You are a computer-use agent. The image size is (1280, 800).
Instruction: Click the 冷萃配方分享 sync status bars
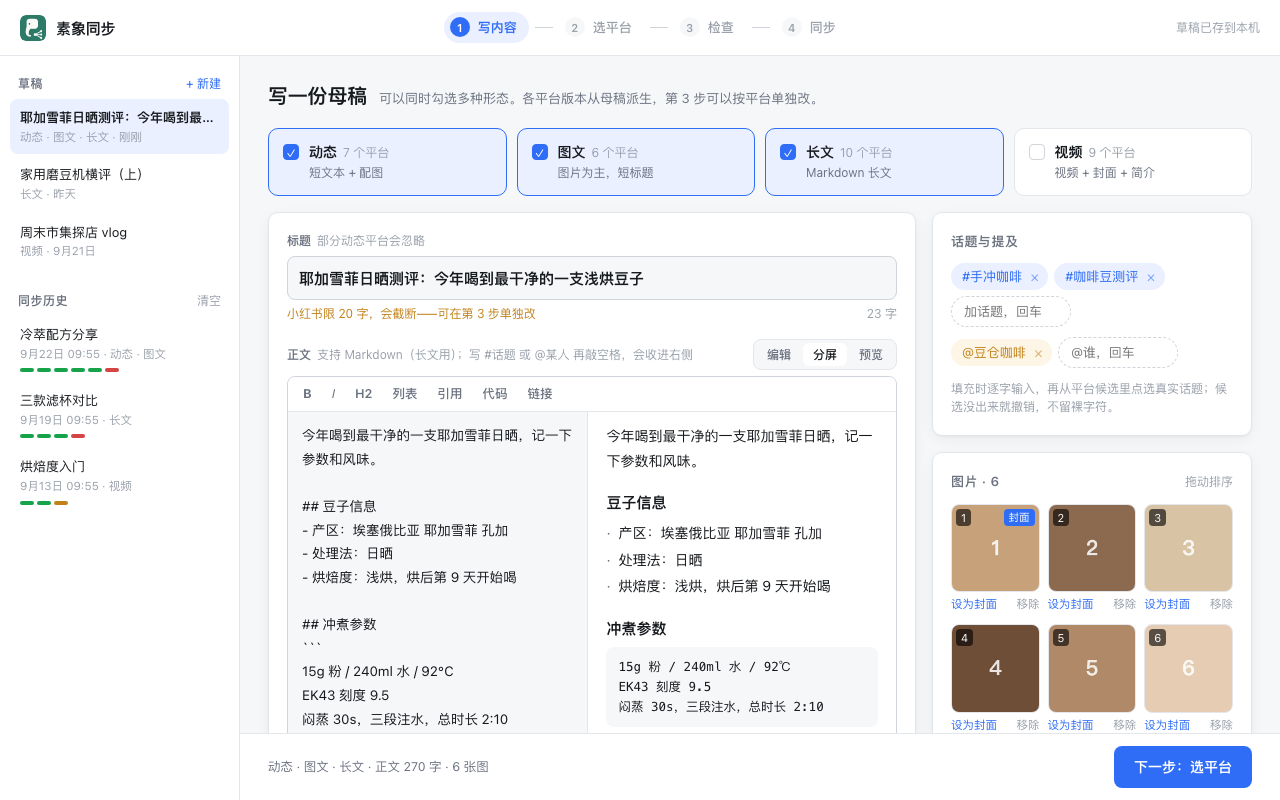(x=69, y=370)
